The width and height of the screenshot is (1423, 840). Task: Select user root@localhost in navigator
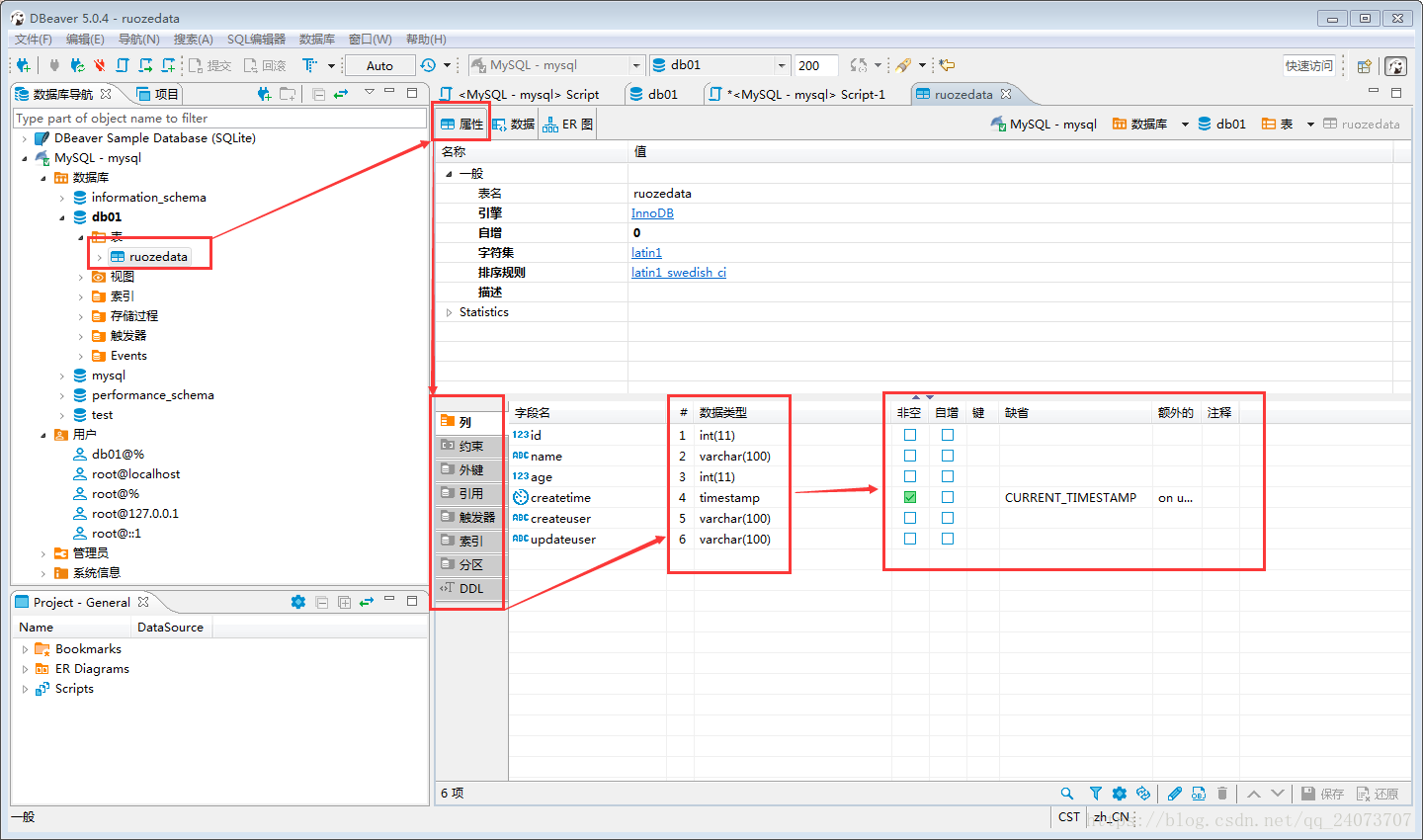[x=126, y=474]
